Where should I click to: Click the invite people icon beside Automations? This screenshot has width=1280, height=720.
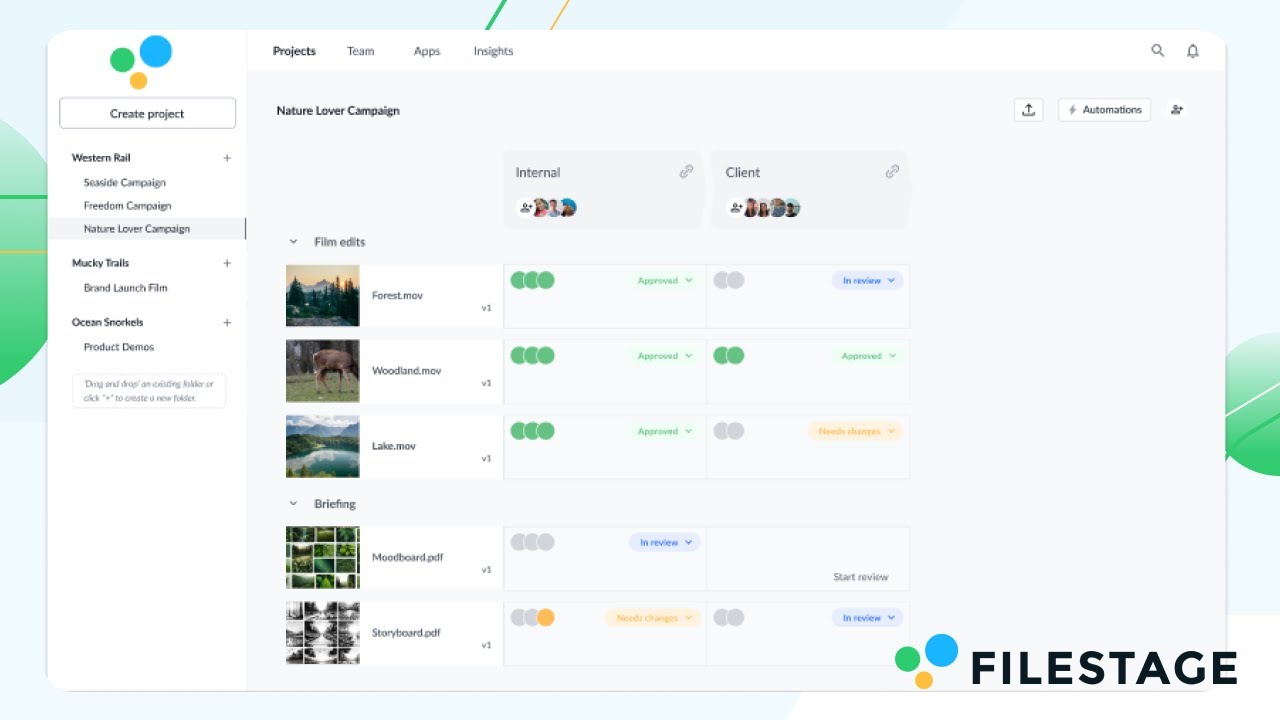click(x=1177, y=110)
